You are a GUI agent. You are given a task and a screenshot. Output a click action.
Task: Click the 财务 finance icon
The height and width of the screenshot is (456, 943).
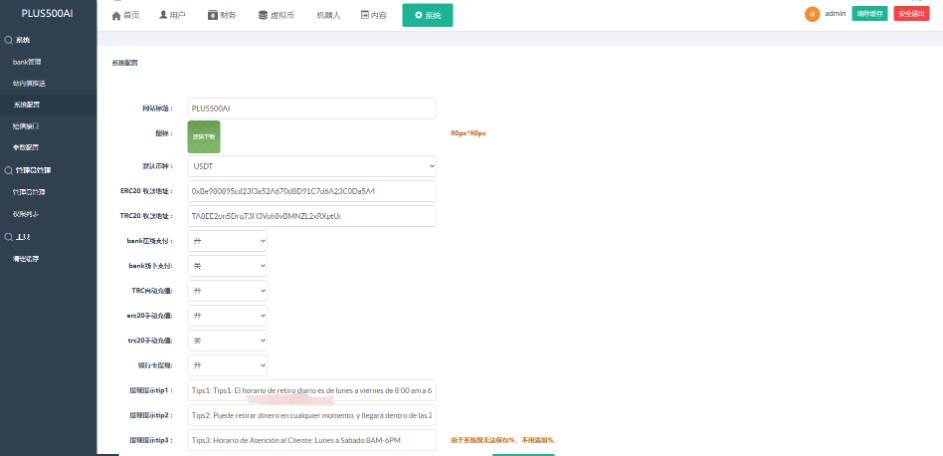pyautogui.click(x=212, y=15)
